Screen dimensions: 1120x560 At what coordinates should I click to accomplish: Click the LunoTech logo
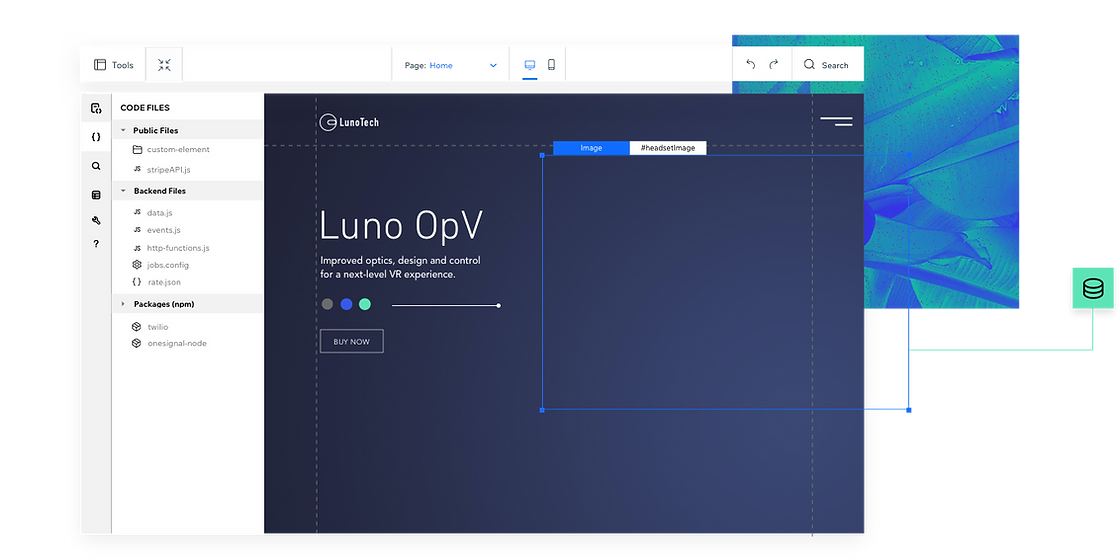[x=349, y=122]
